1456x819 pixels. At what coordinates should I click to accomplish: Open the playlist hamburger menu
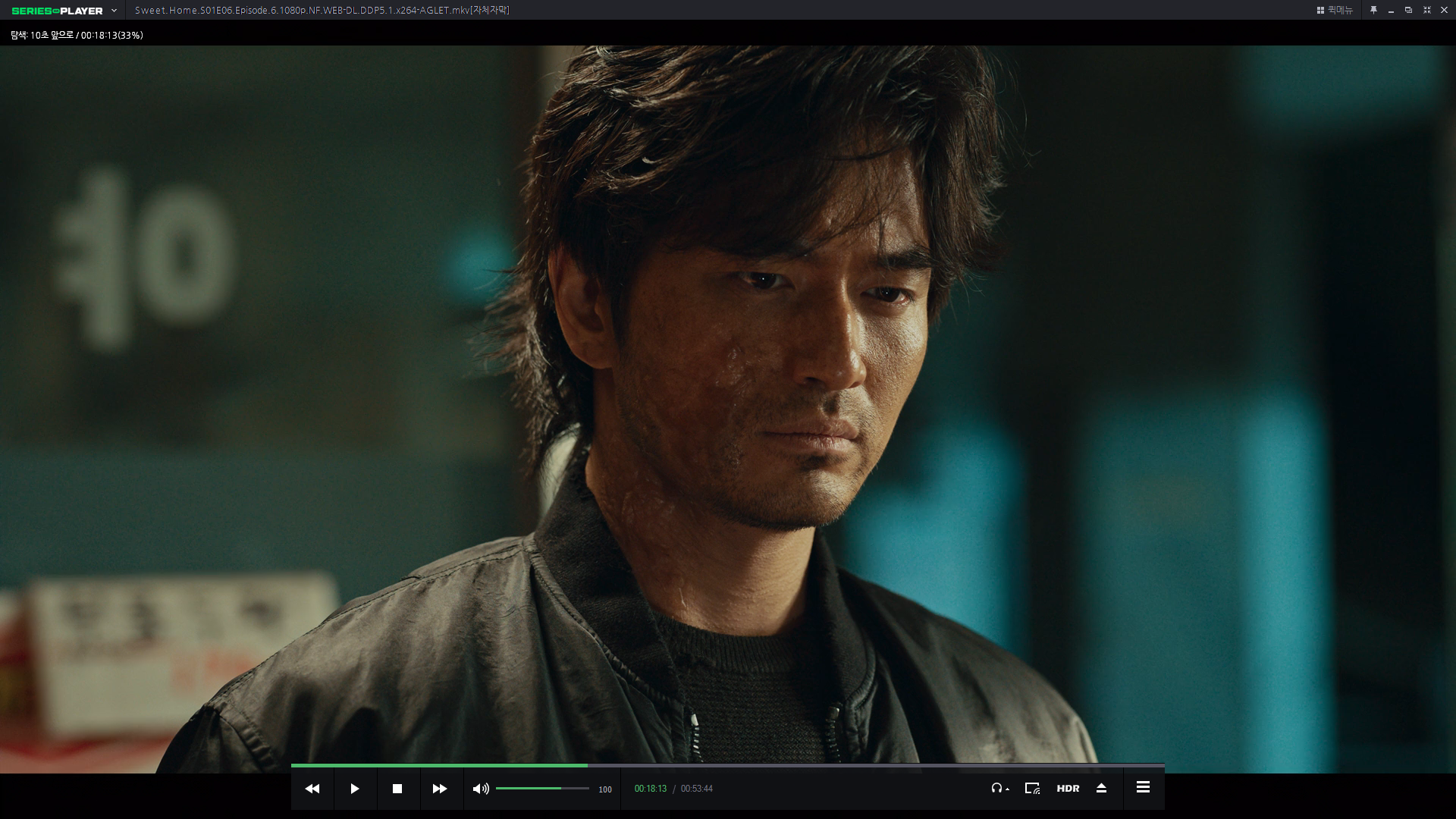[1143, 788]
